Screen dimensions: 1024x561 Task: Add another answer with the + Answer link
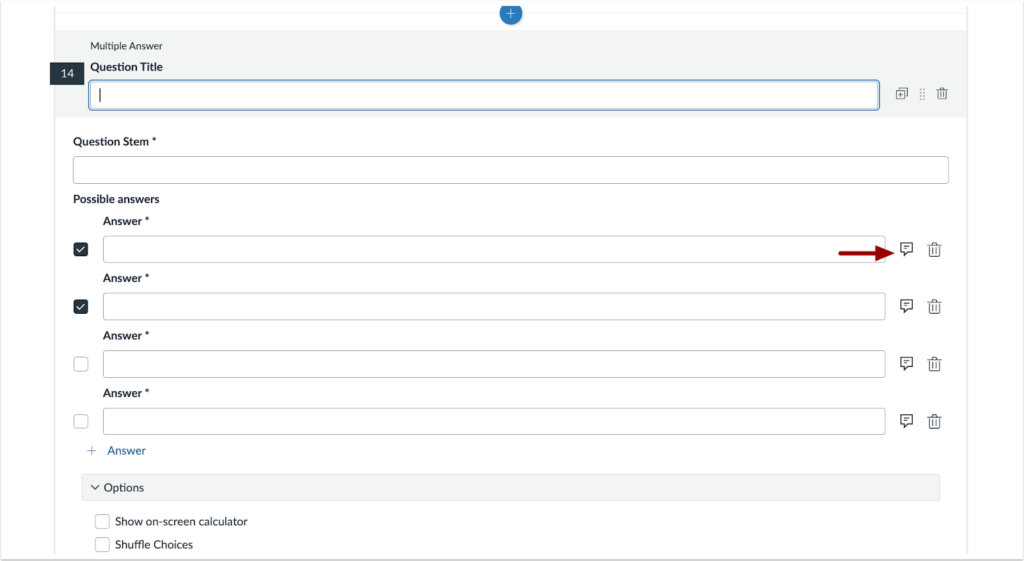tap(117, 451)
